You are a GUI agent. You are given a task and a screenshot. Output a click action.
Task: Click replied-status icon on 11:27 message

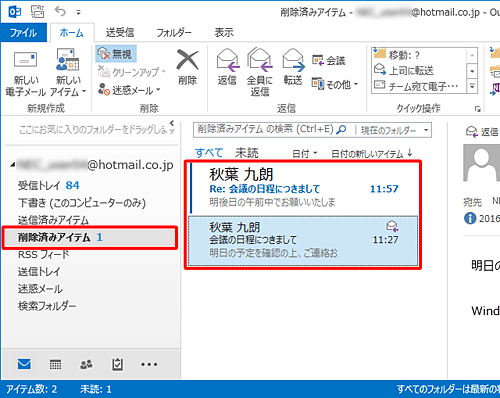(x=392, y=227)
